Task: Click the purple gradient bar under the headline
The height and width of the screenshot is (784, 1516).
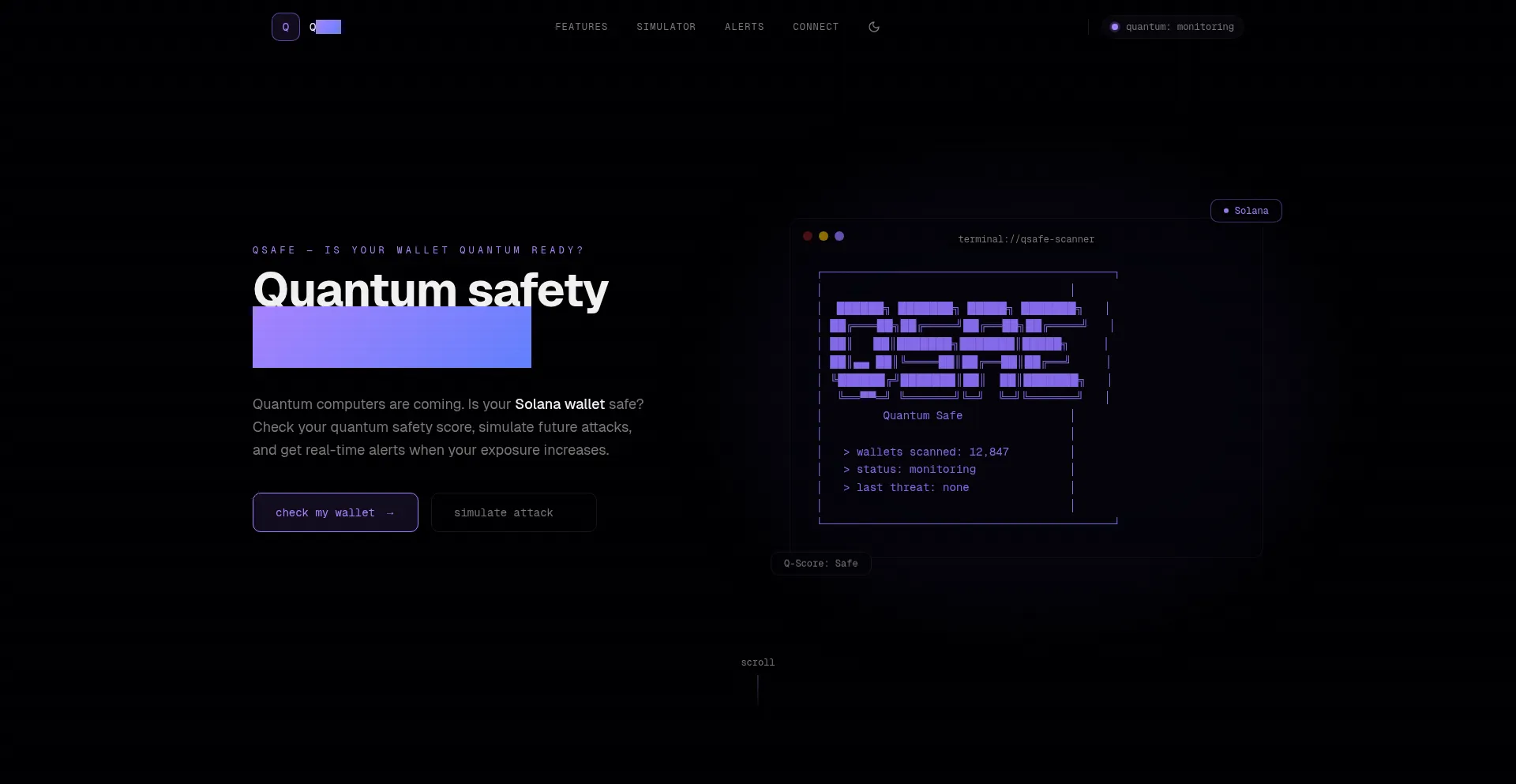Action: [392, 338]
